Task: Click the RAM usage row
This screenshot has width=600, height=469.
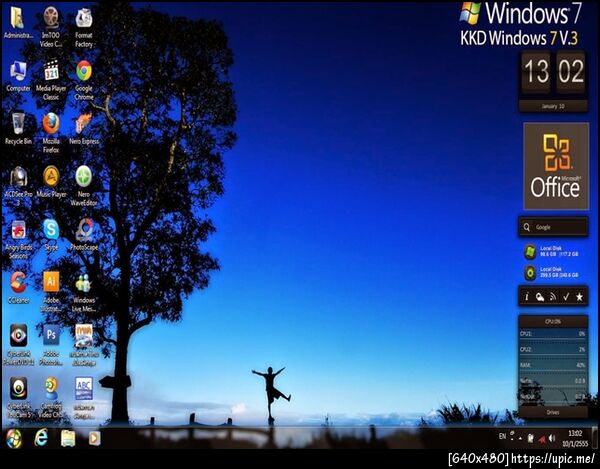Action: click(x=553, y=365)
